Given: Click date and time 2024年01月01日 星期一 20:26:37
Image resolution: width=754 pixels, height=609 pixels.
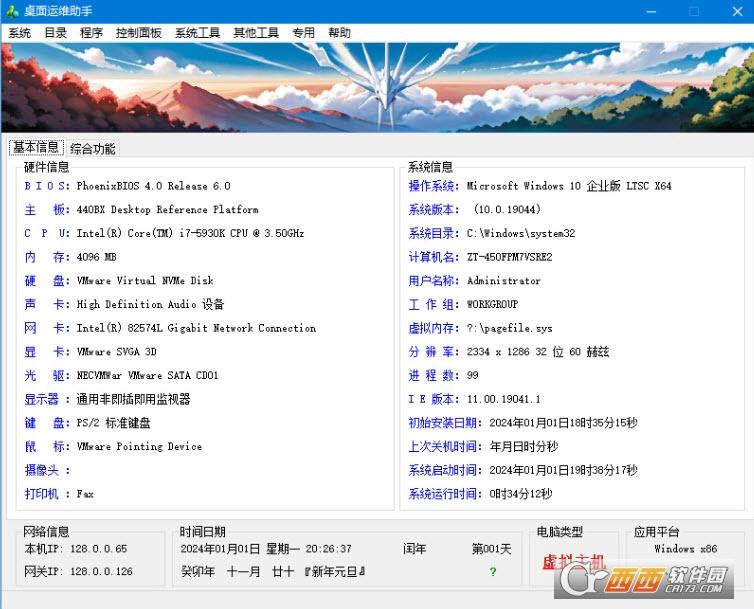Looking at the screenshot, I should click(266, 548).
